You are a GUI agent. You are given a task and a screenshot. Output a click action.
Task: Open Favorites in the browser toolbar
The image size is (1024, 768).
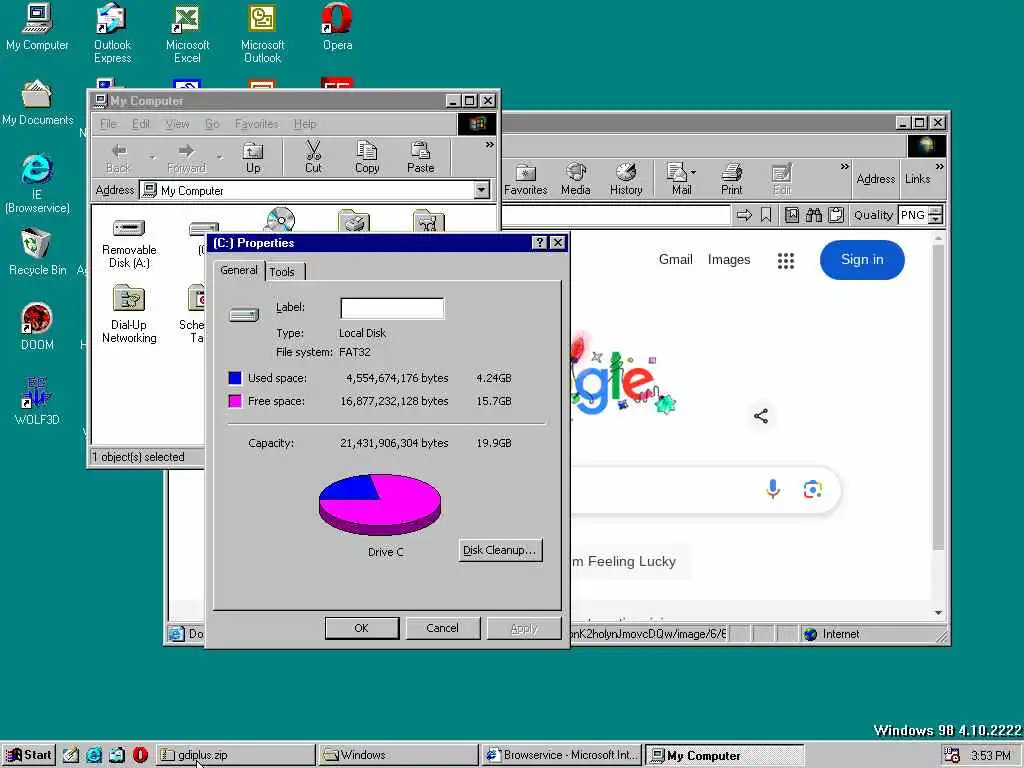(x=526, y=180)
